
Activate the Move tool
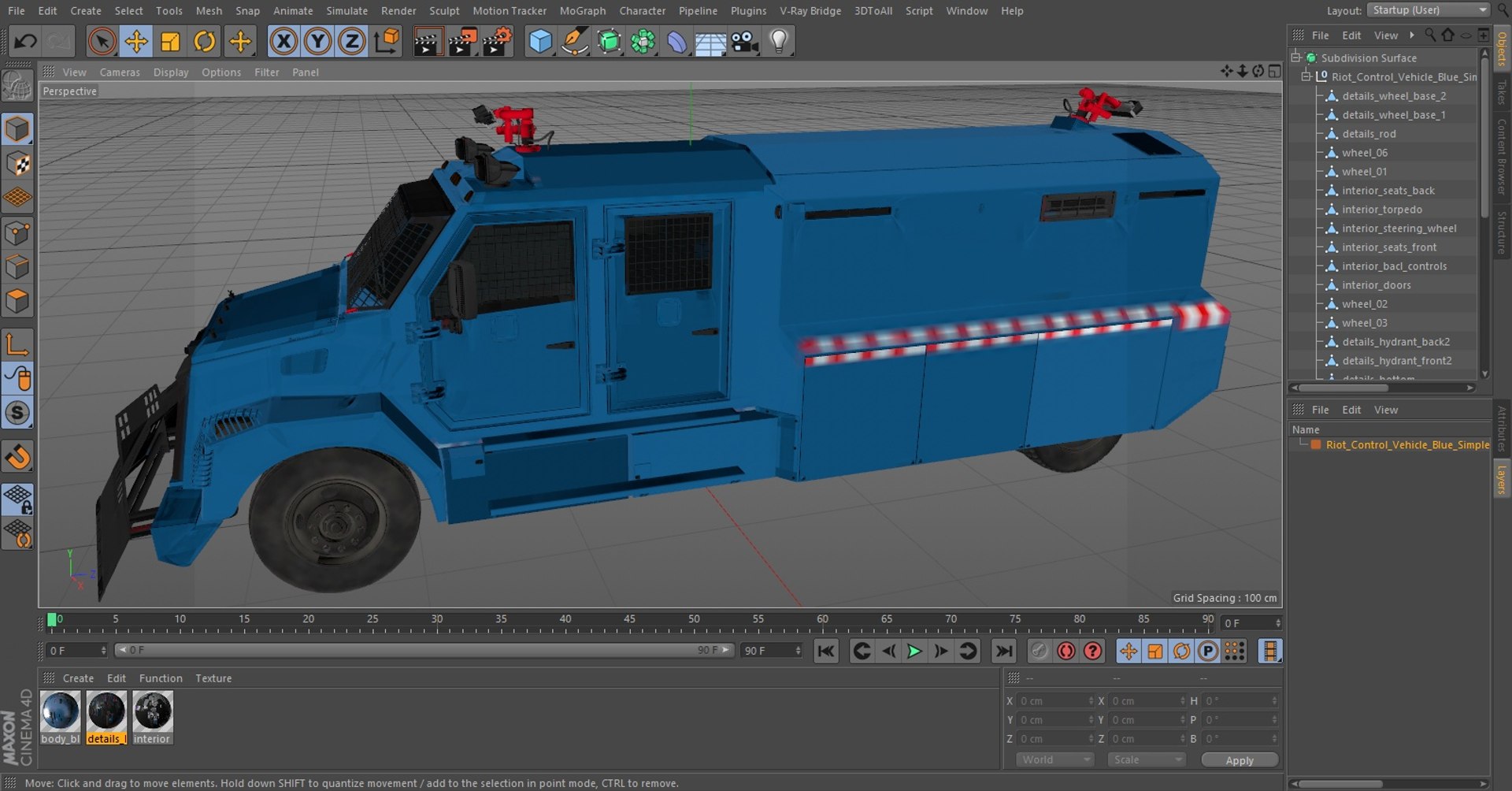click(136, 41)
